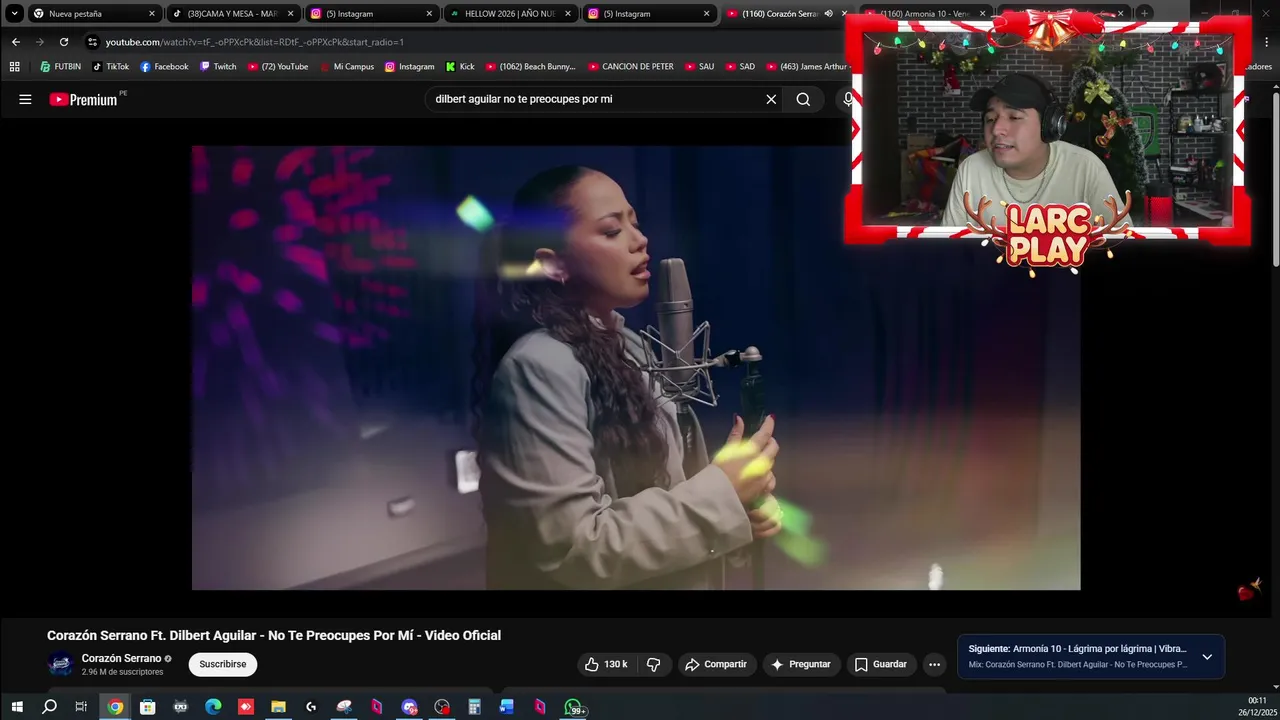Close the Nueva pestaña tab
Viewport: 1280px width, 720px height.
[x=152, y=14]
